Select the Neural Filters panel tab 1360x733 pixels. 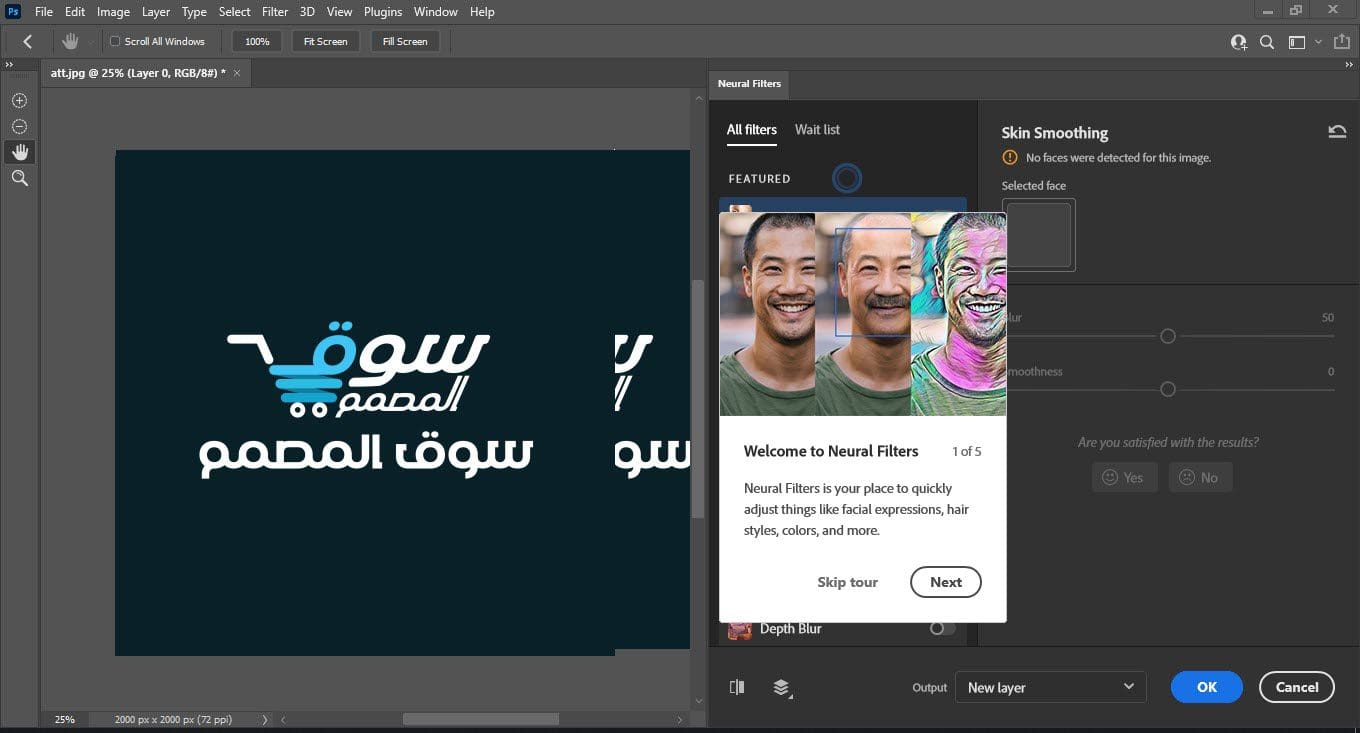[x=749, y=84]
